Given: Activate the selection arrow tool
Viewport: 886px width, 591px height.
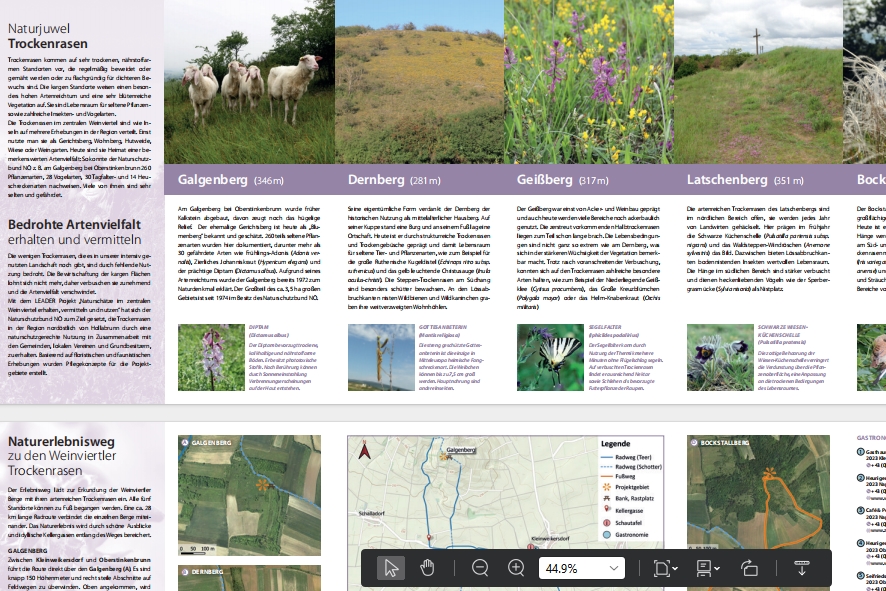Looking at the screenshot, I should (390, 568).
